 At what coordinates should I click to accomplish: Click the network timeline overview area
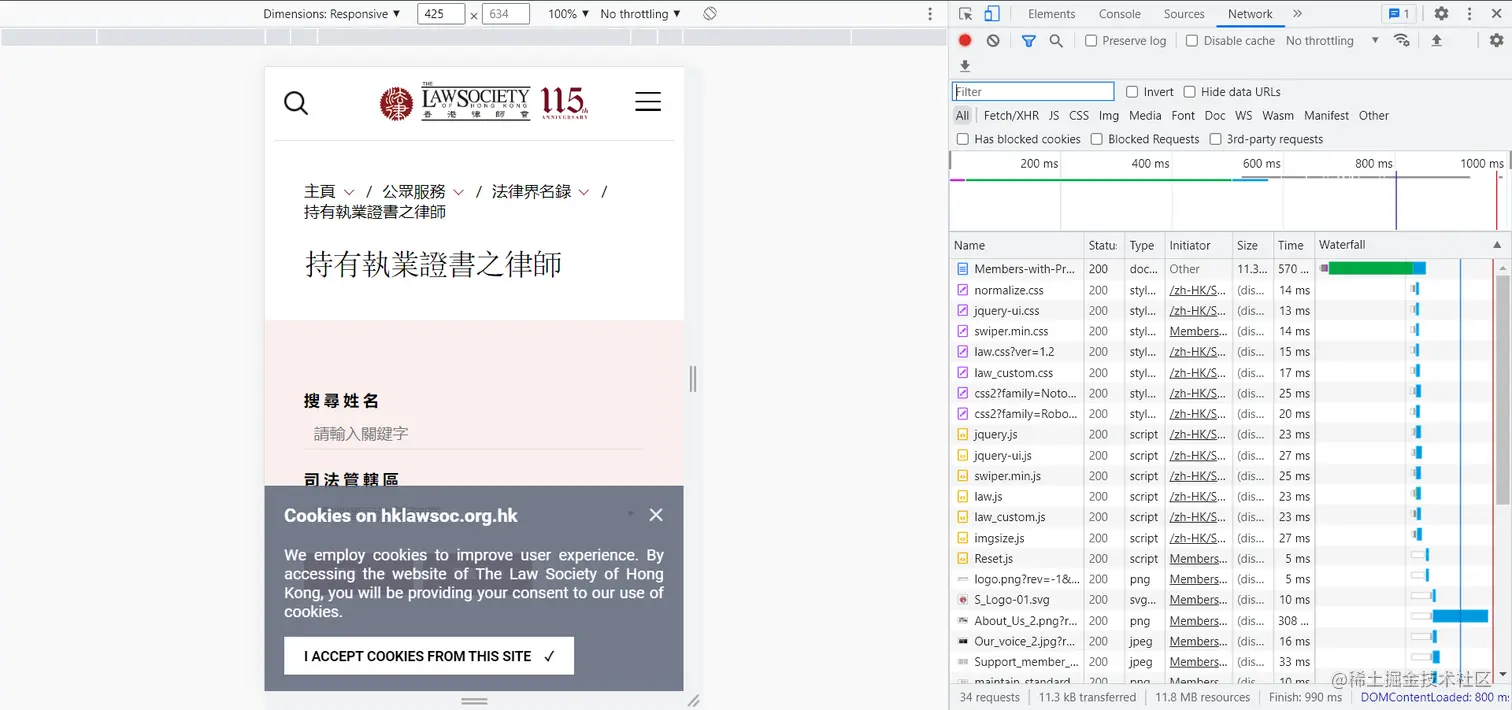1229,190
